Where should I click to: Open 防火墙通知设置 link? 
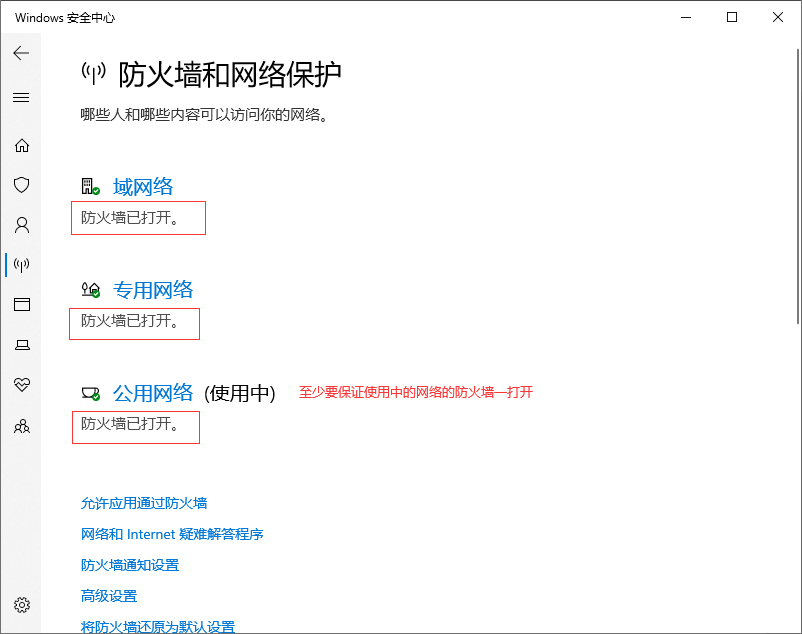pyautogui.click(x=130, y=565)
